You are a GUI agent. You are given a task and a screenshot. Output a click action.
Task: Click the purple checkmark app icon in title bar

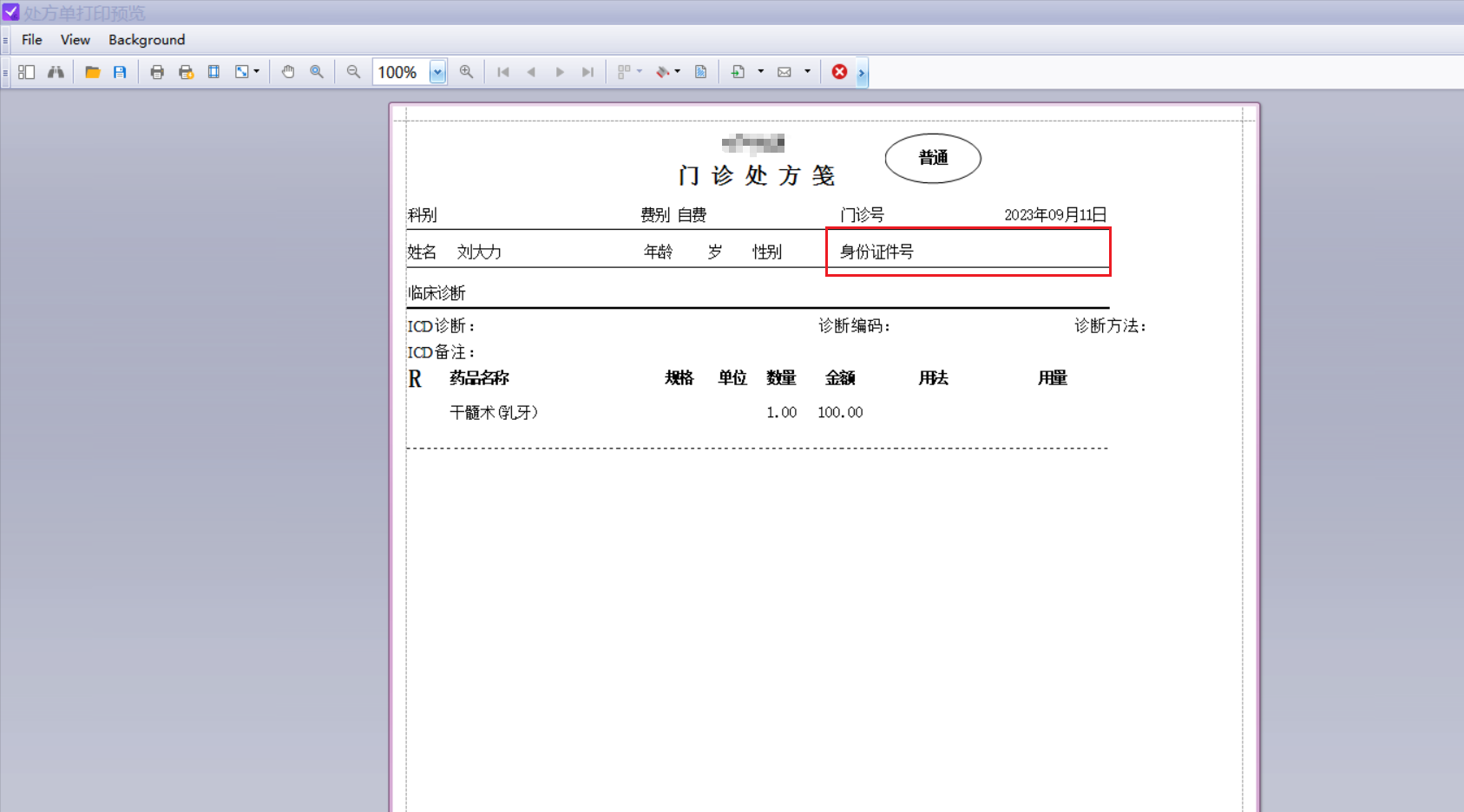(10, 12)
